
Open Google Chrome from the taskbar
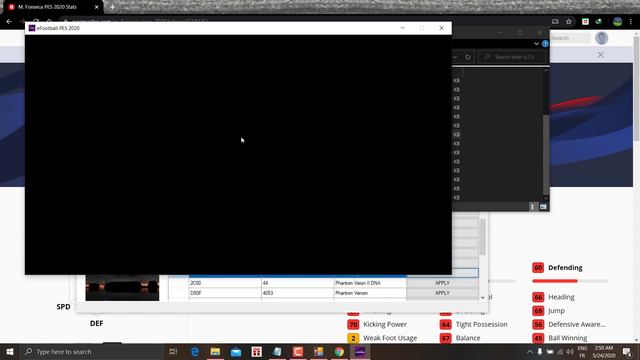click(x=339, y=351)
